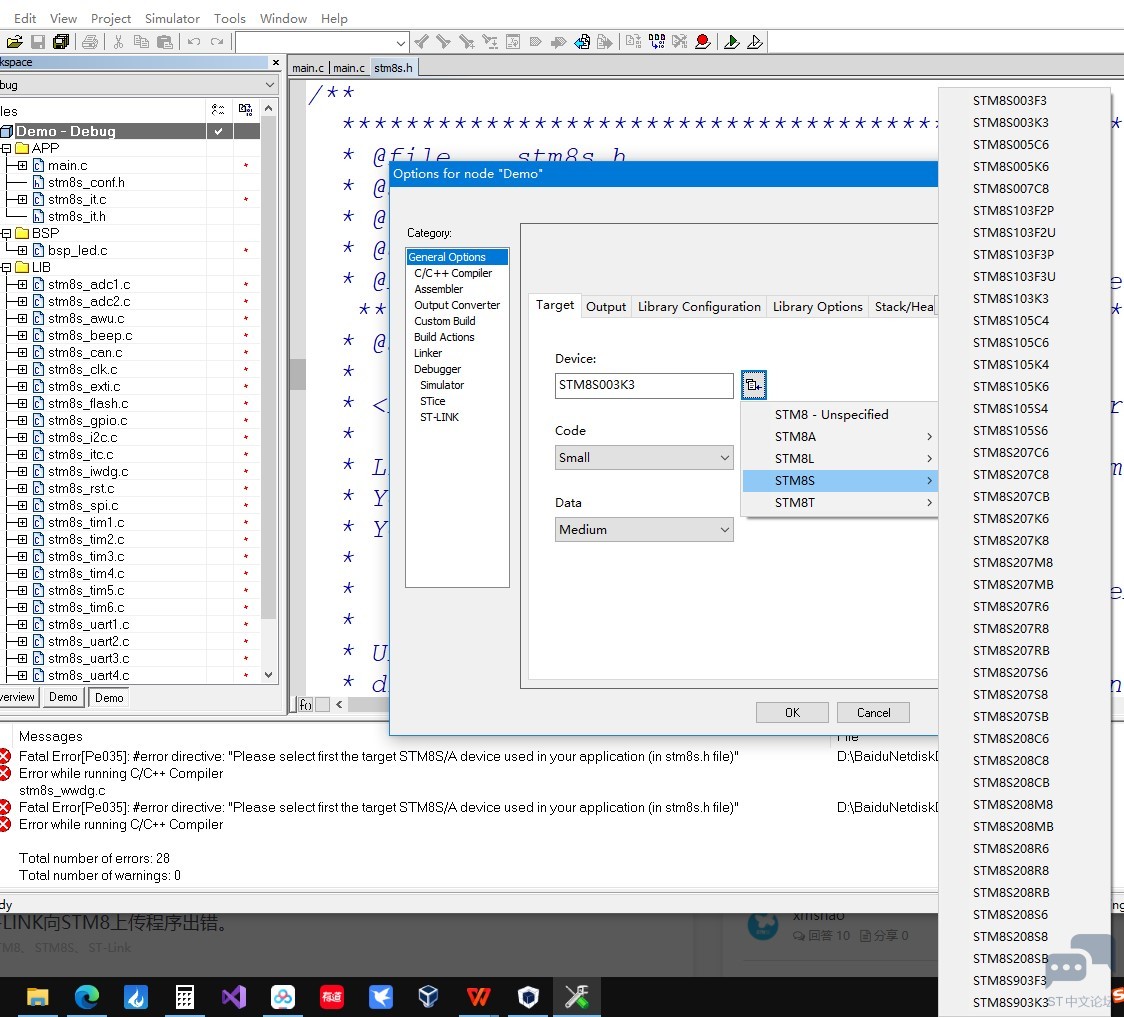Viewport: 1124px width, 1017px height.
Task: Click the Device input field
Action: coord(644,386)
